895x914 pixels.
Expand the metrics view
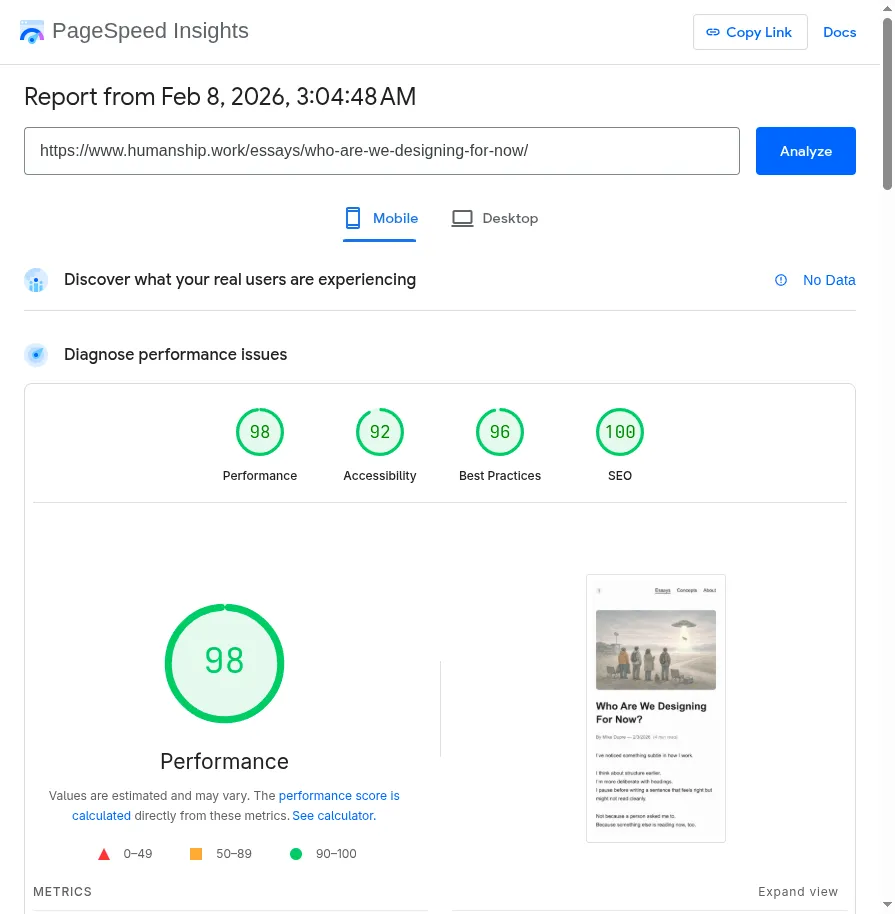tap(797, 892)
